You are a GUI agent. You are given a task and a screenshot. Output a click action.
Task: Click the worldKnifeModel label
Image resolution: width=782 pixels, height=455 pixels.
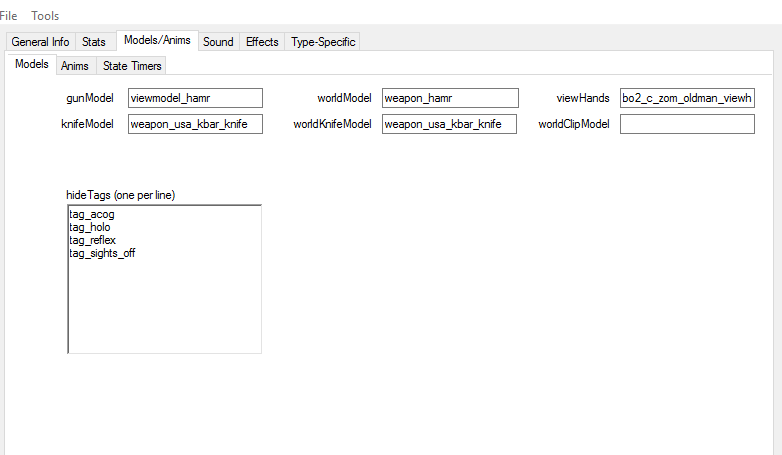pyautogui.click(x=332, y=124)
